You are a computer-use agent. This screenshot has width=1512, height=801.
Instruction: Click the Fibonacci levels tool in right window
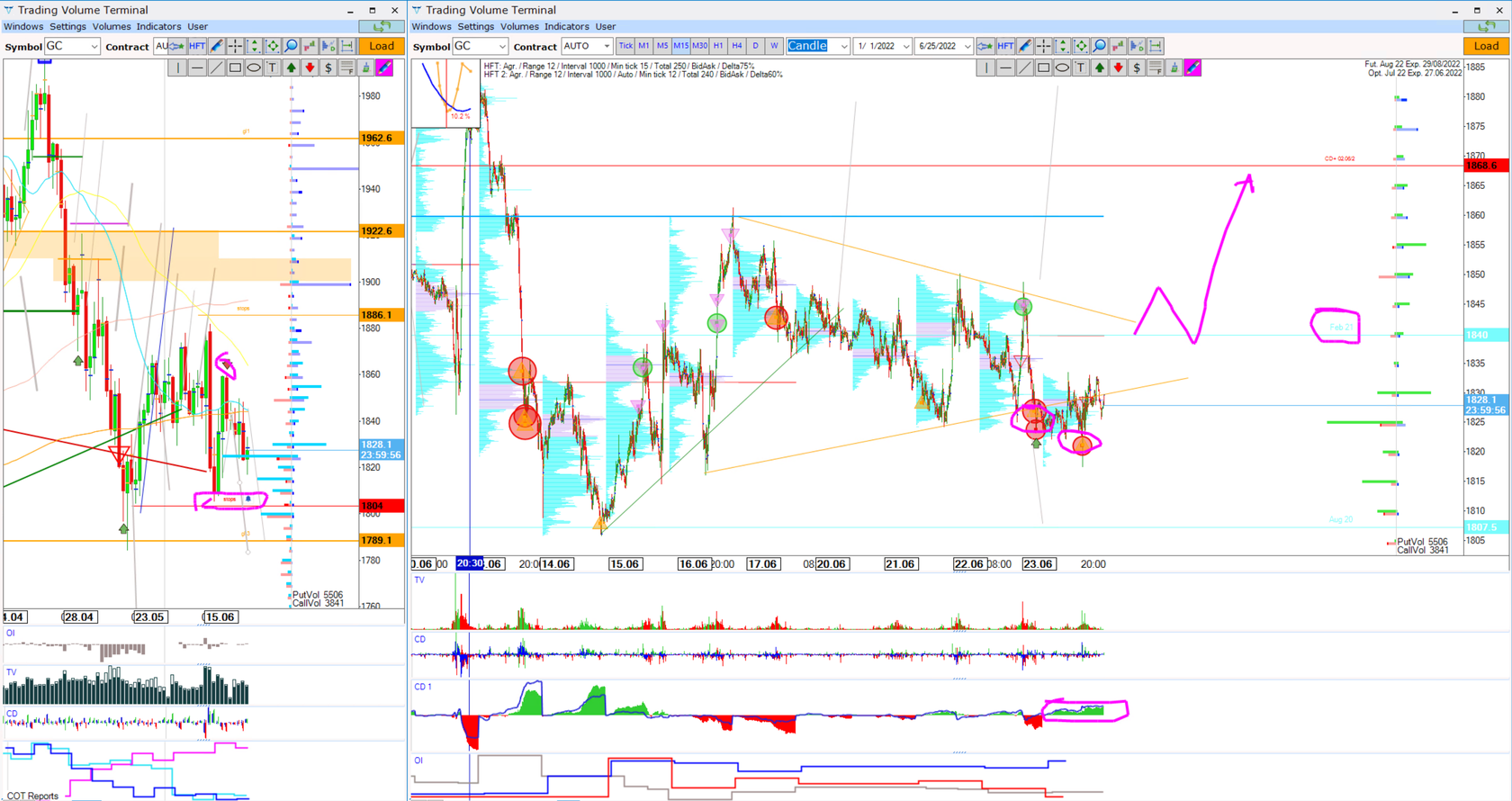coord(1156,67)
